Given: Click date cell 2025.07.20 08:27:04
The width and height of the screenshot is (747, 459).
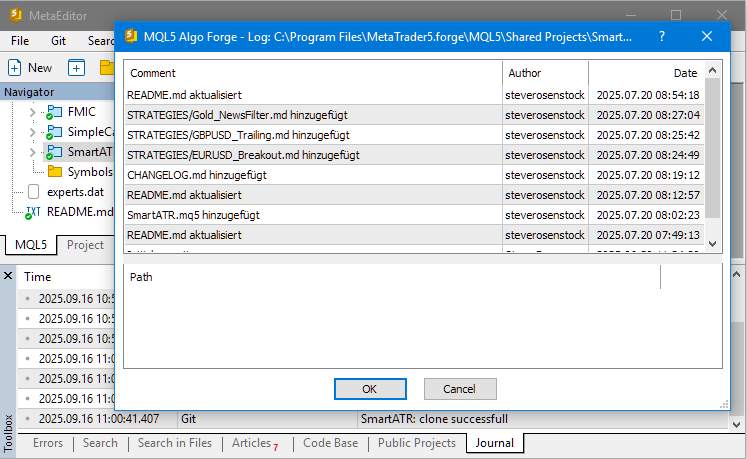Looking at the screenshot, I should click(x=648, y=115).
